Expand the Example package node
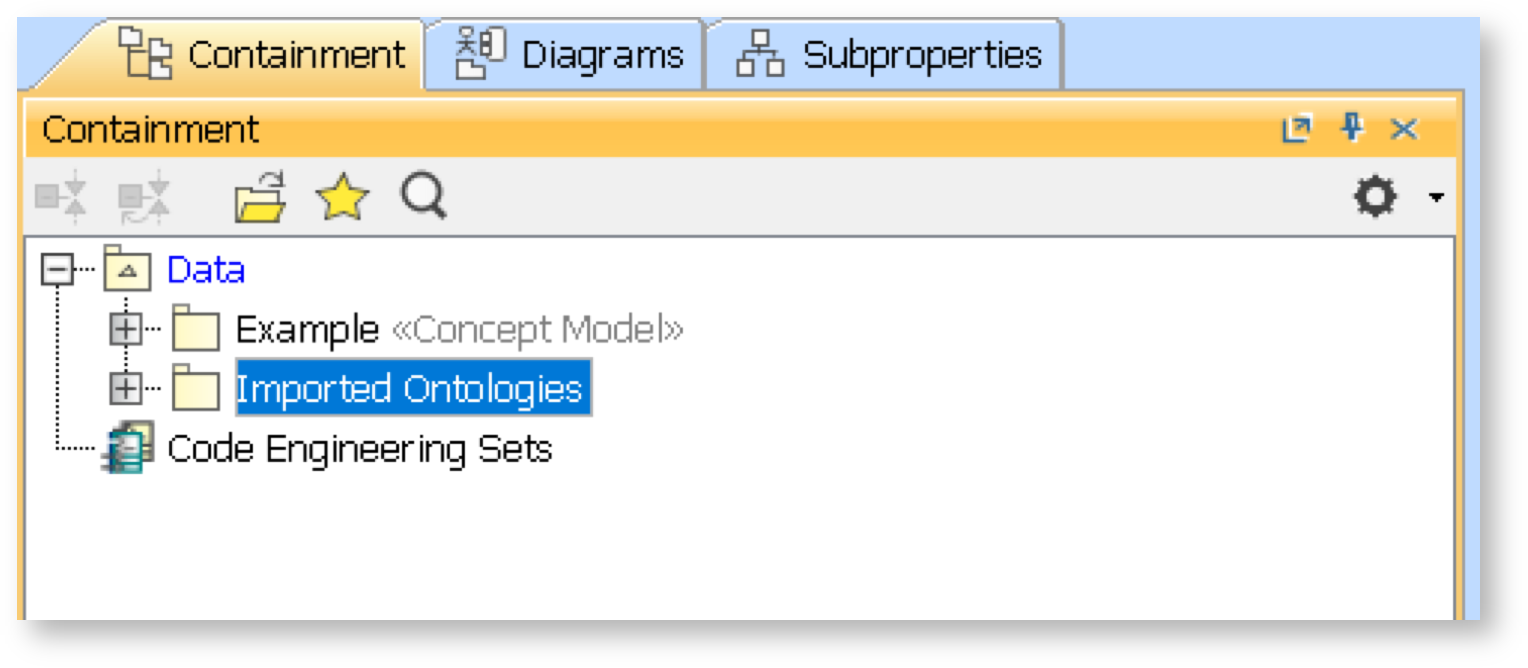This screenshot has height=668, width=1528. (x=124, y=330)
